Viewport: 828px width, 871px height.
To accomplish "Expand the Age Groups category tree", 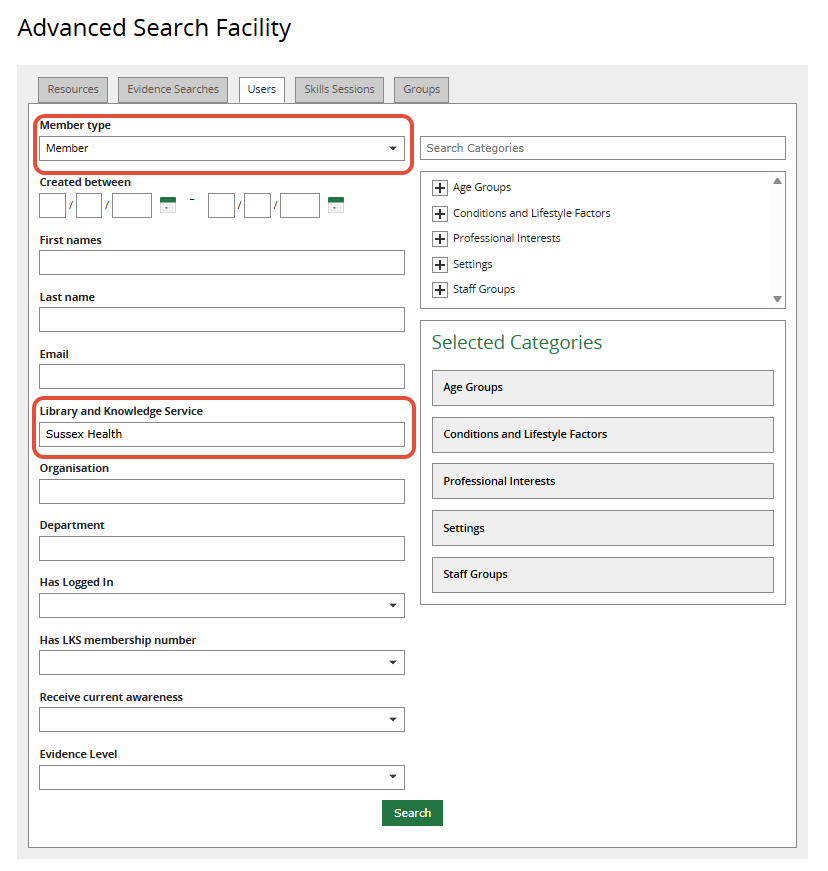I will tap(440, 188).
